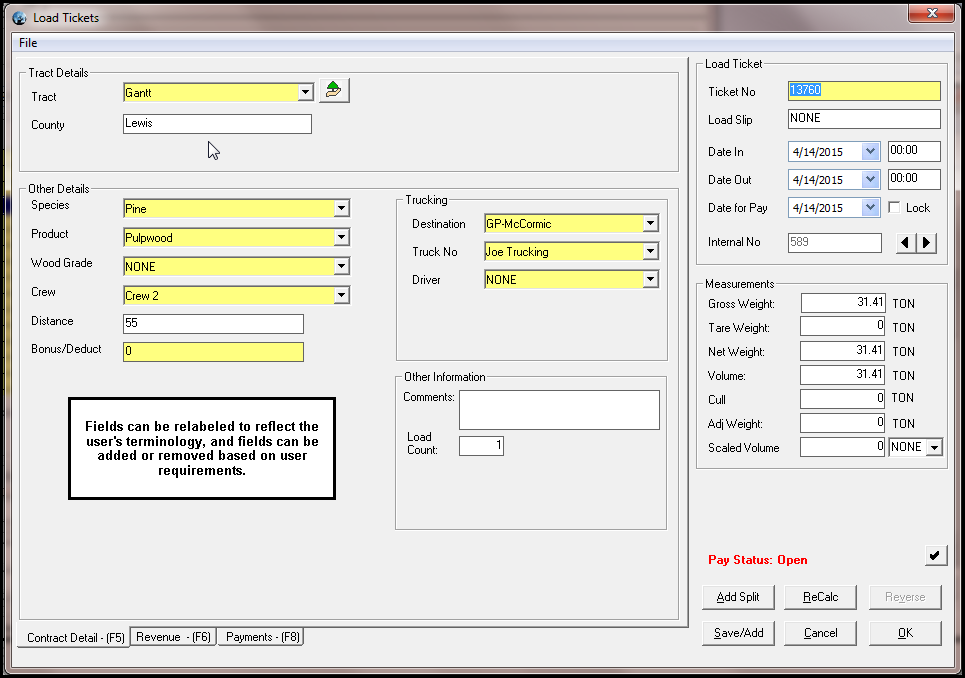Open the File menu
Screen dimensions: 965x678
tap(28, 42)
